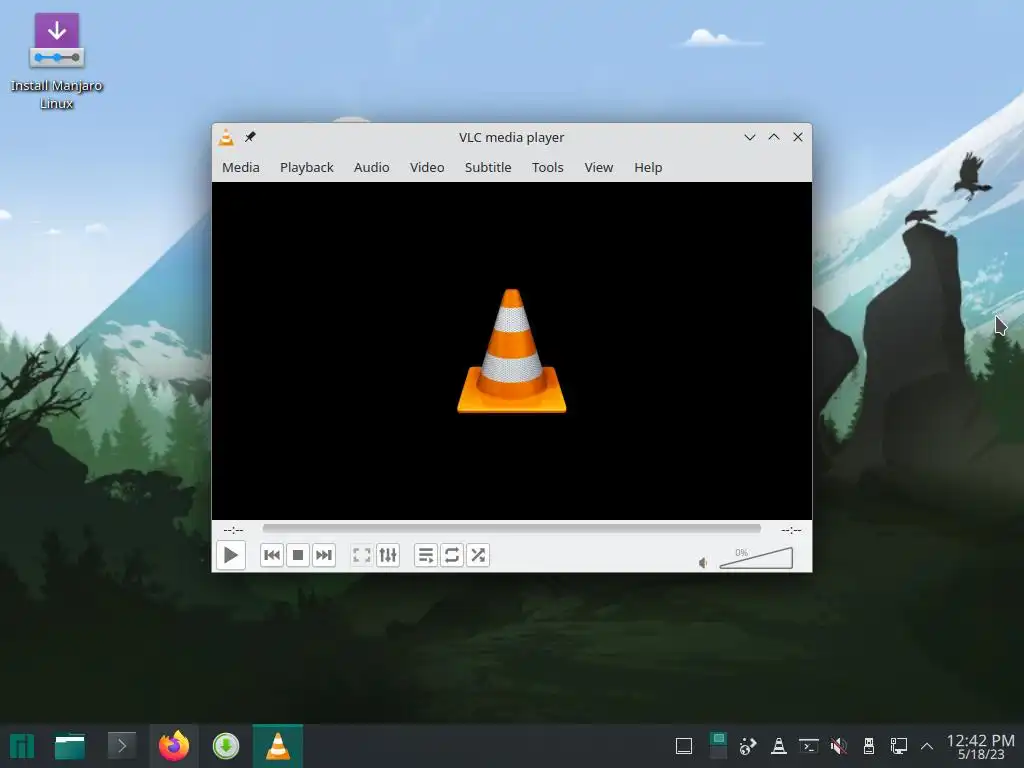Minimize the VLC window
1024x768 pixels.
(750, 137)
